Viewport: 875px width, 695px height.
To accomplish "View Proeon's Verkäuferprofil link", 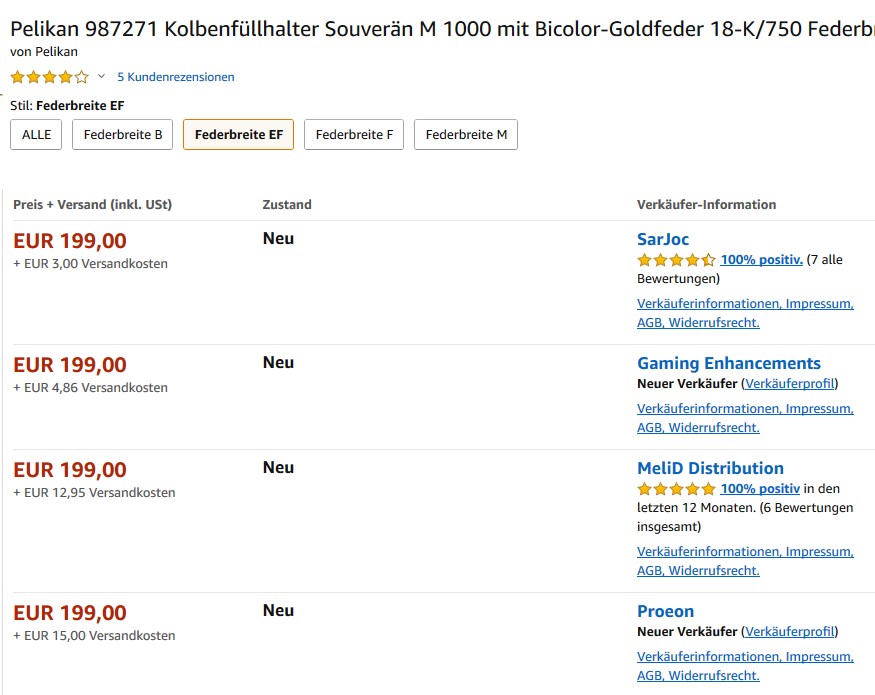I will click(790, 631).
